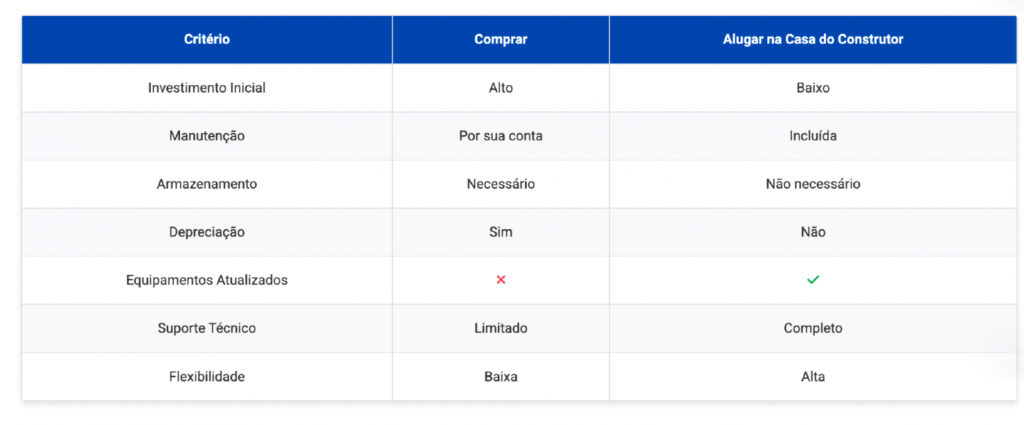Image resolution: width=1024 pixels, height=425 pixels.
Task: Click the Investimento Inicial row label
Action: (207, 88)
